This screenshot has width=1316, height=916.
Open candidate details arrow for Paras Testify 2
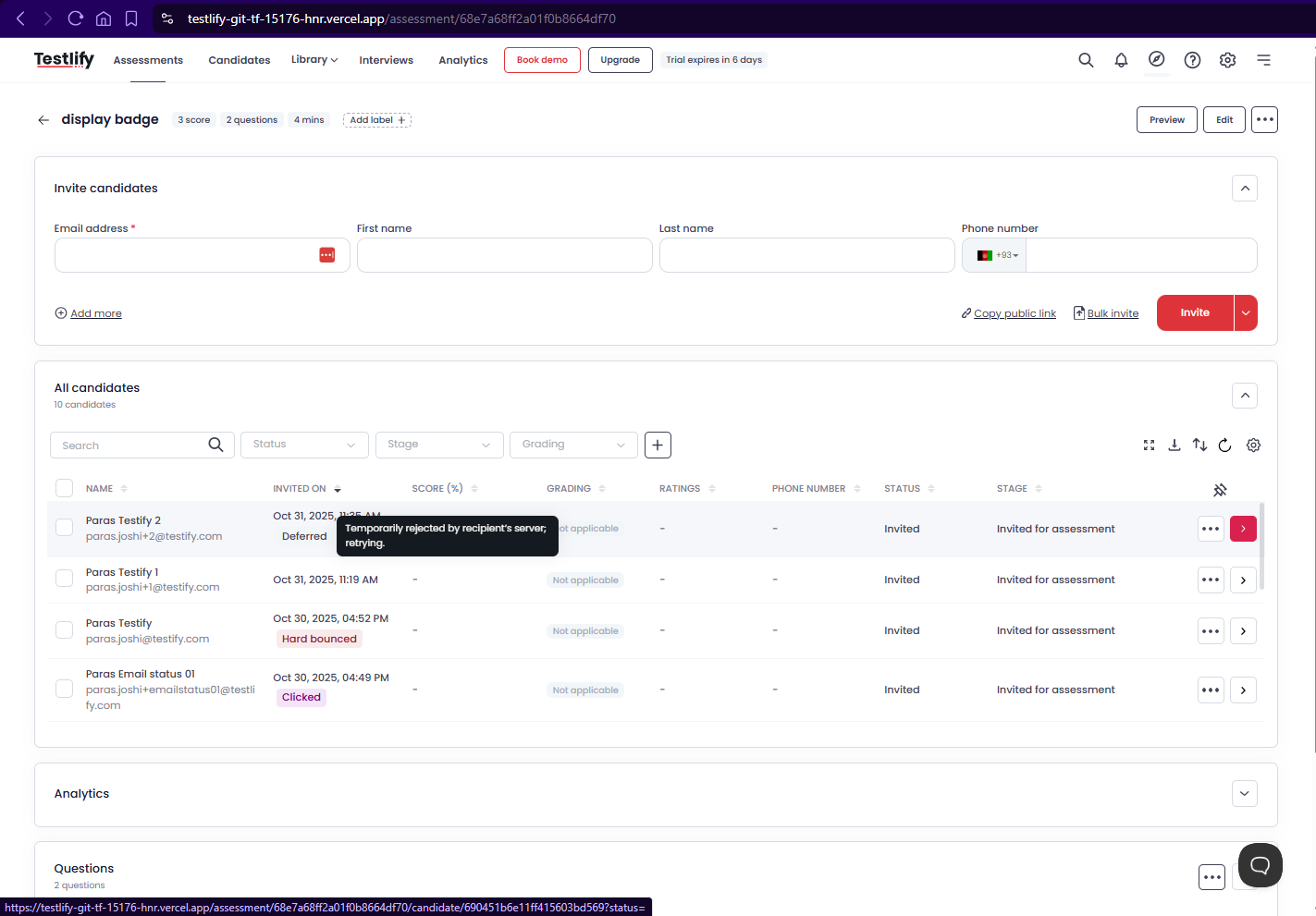click(1243, 529)
